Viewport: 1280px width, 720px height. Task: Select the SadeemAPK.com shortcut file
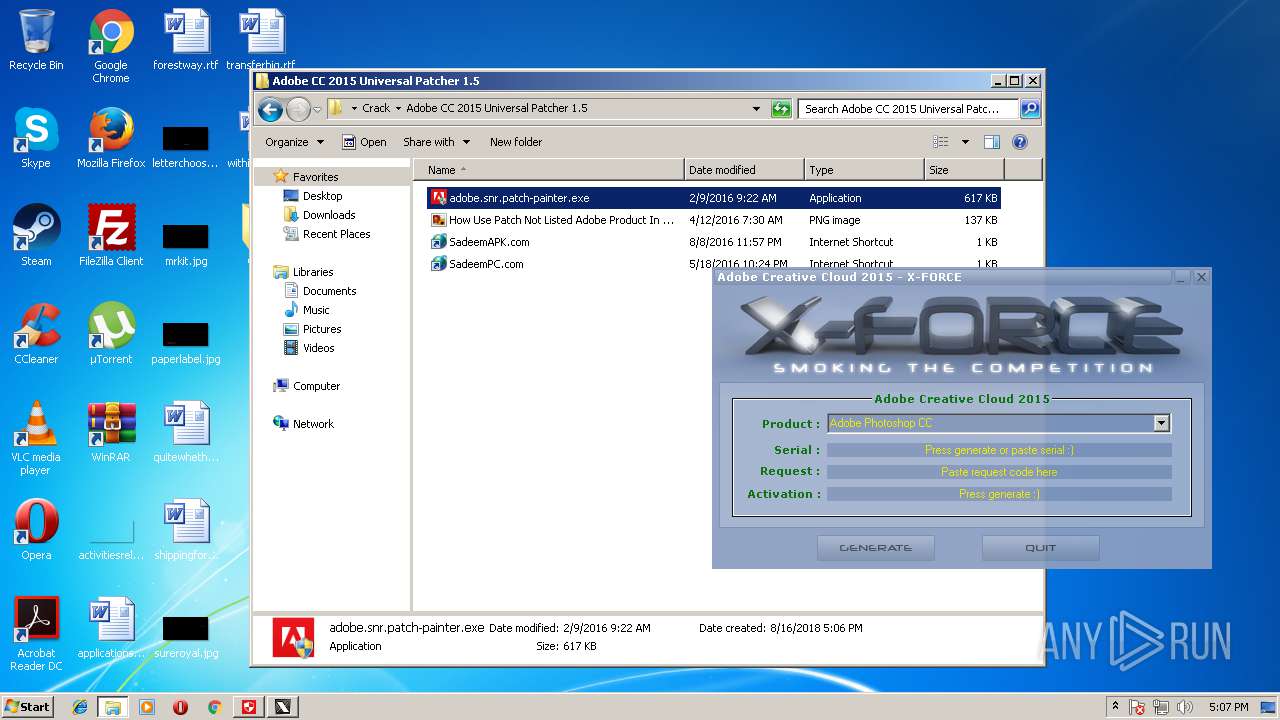pyautogui.click(x=489, y=242)
